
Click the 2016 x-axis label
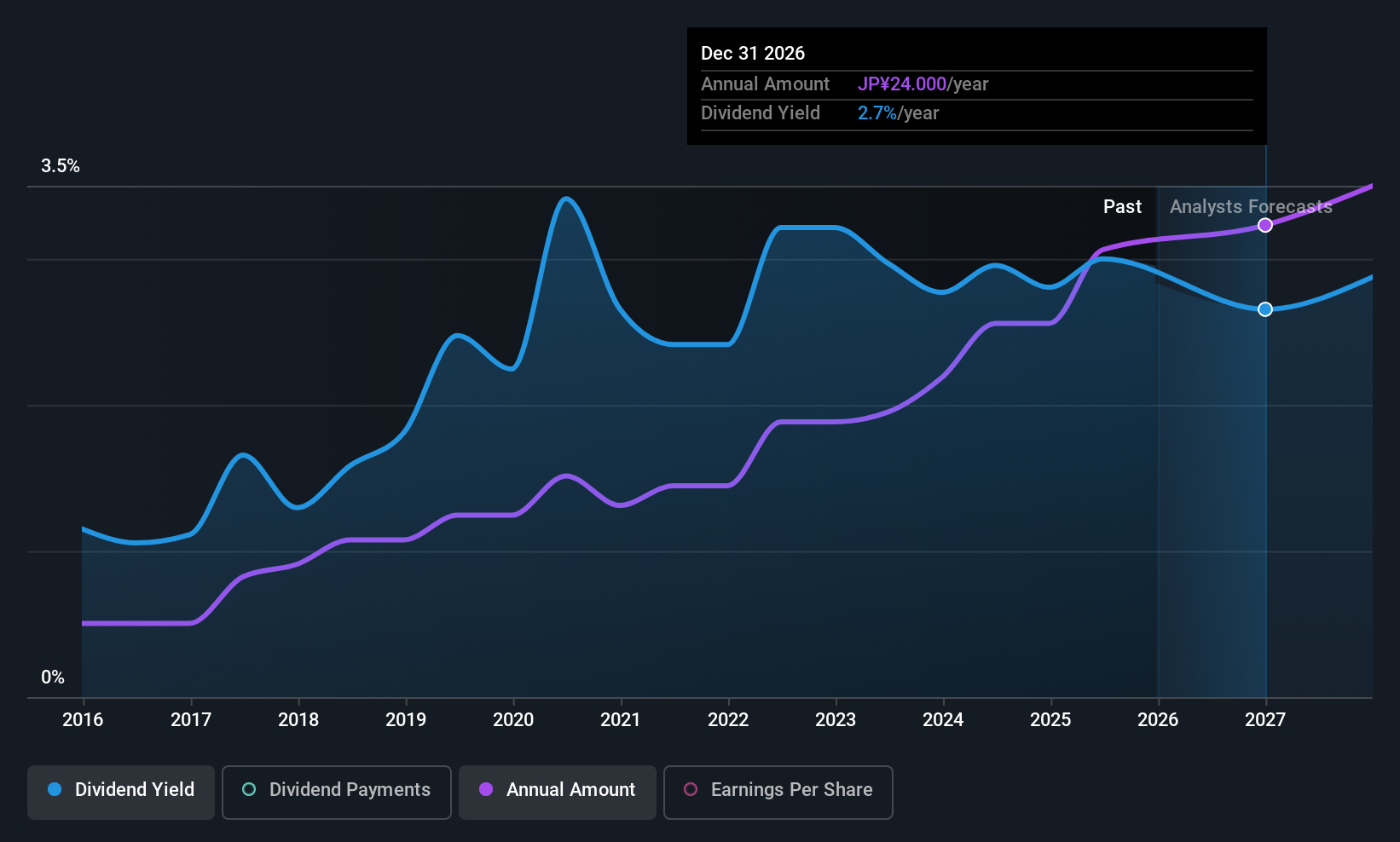(83, 720)
